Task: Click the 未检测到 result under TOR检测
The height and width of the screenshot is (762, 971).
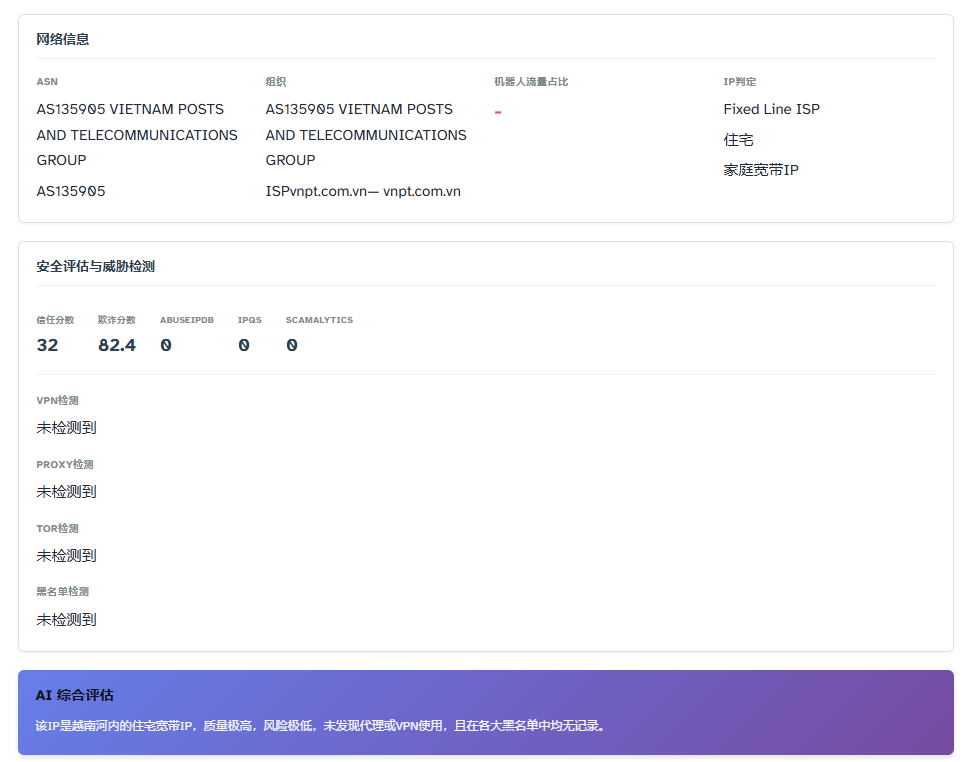Action: [x=66, y=556]
